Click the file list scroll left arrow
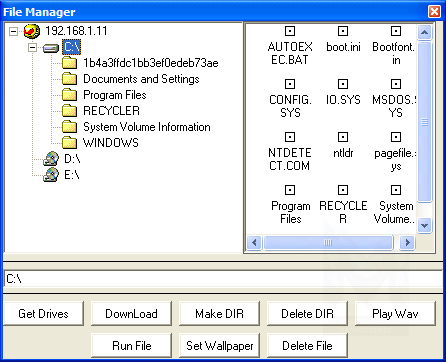The width and height of the screenshot is (446, 362). [254, 242]
